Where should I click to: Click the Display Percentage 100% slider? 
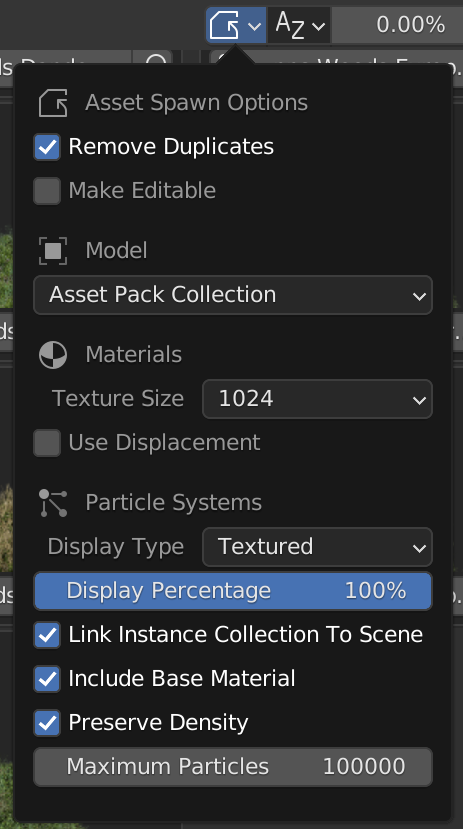(233, 591)
